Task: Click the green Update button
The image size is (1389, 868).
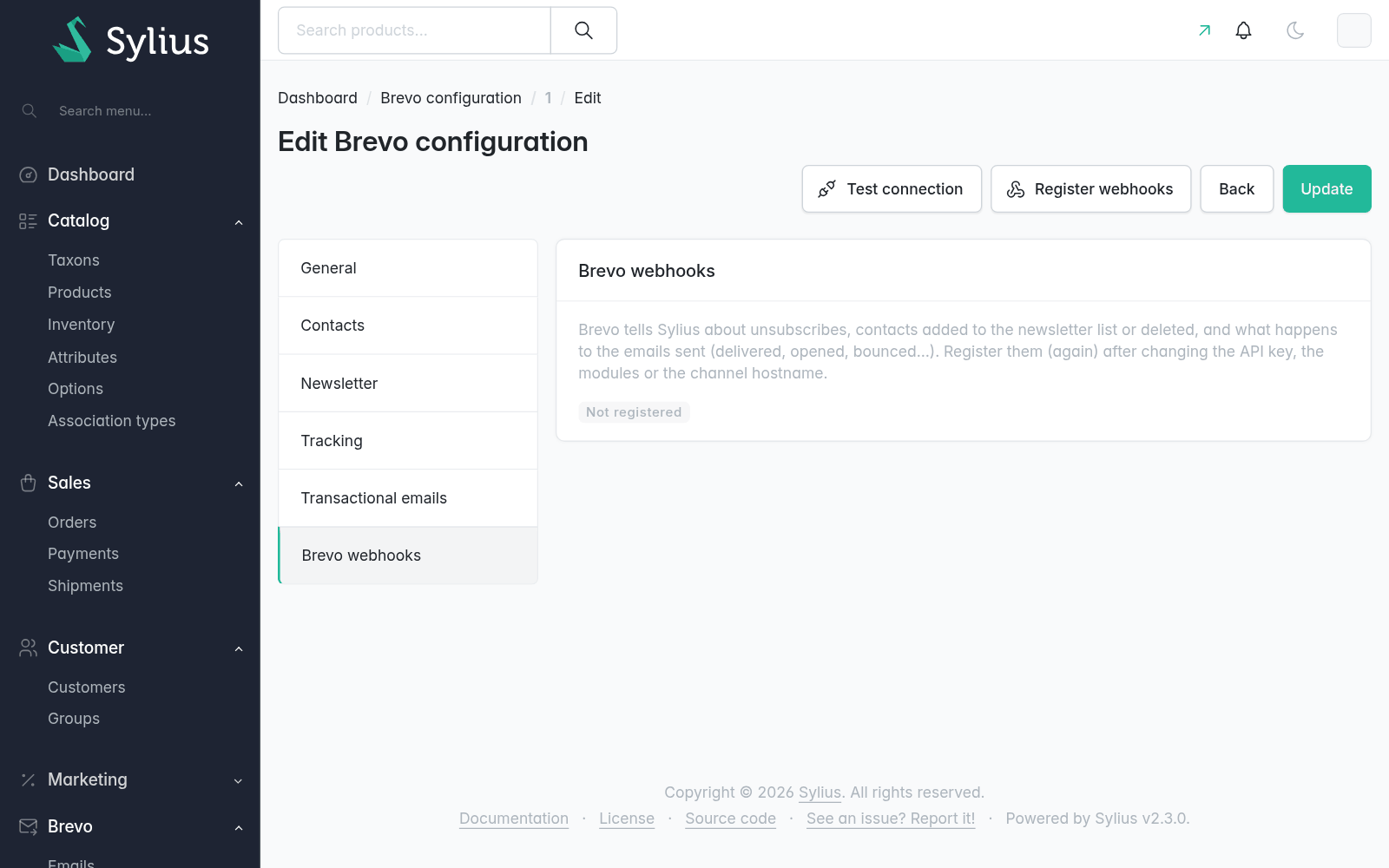Action: [1327, 189]
